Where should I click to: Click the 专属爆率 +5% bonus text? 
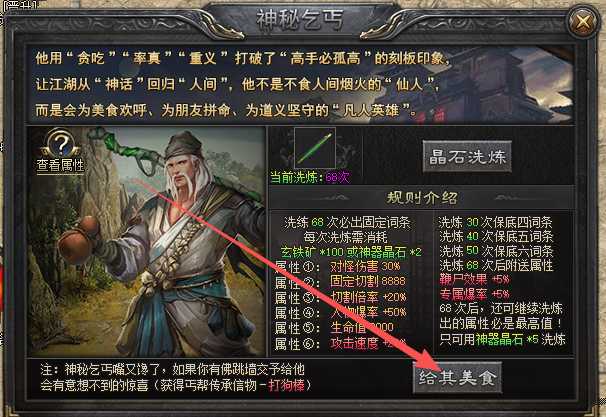[x=474, y=294]
